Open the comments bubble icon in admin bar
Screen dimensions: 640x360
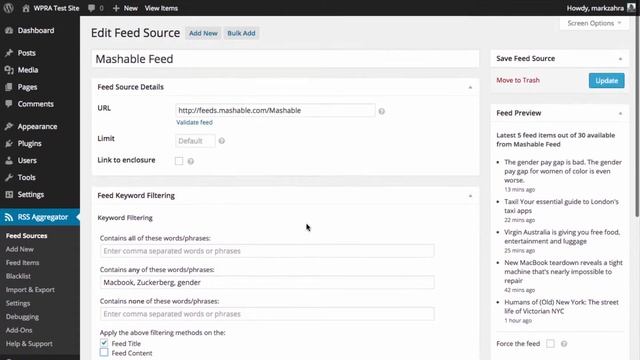pyautogui.click(x=91, y=8)
